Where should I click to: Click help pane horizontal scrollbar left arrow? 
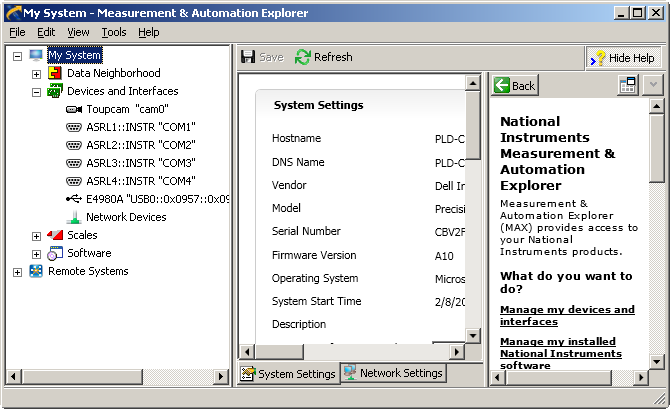coord(497,377)
